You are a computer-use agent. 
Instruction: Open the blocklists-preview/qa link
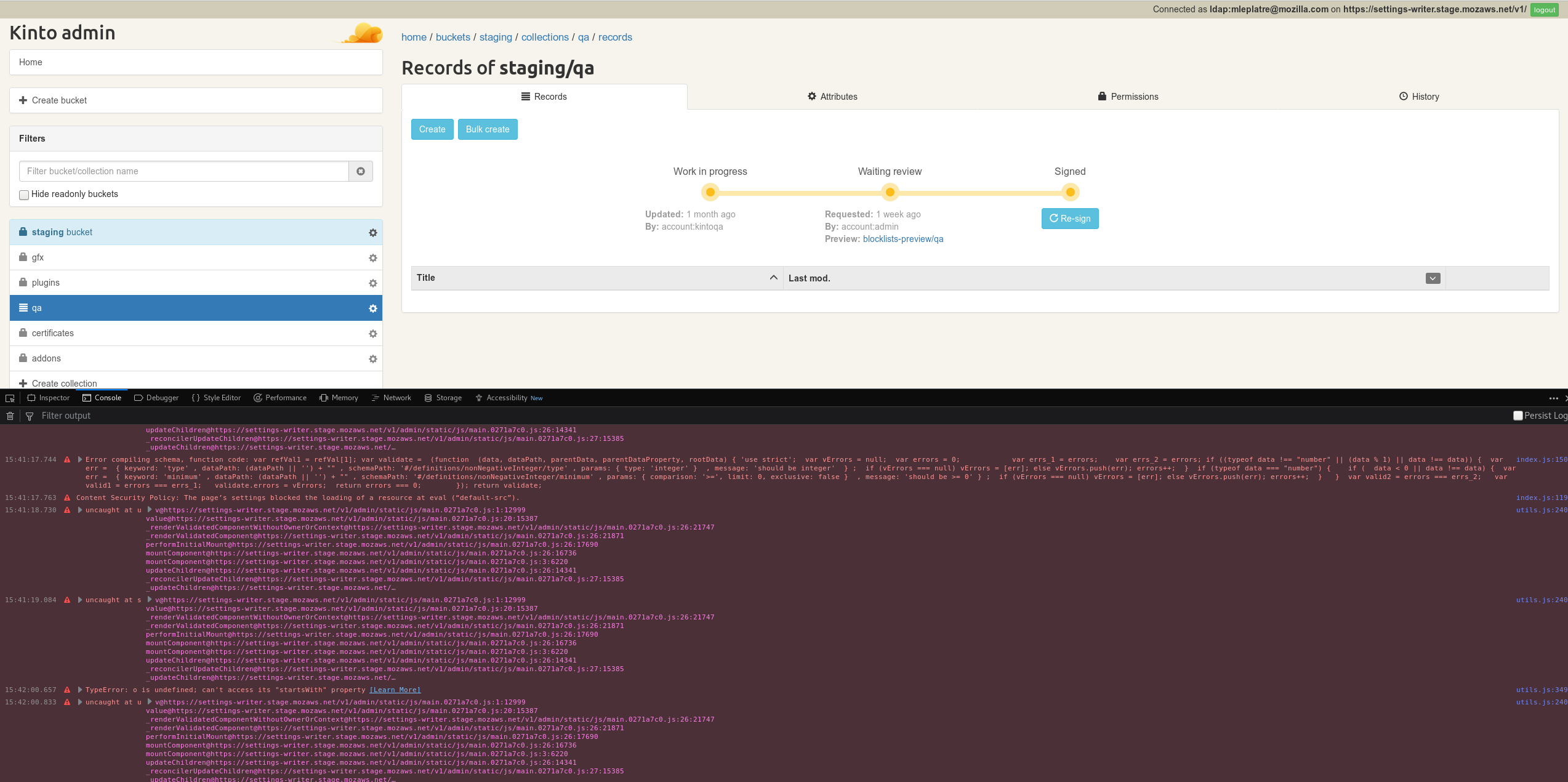pyautogui.click(x=902, y=239)
